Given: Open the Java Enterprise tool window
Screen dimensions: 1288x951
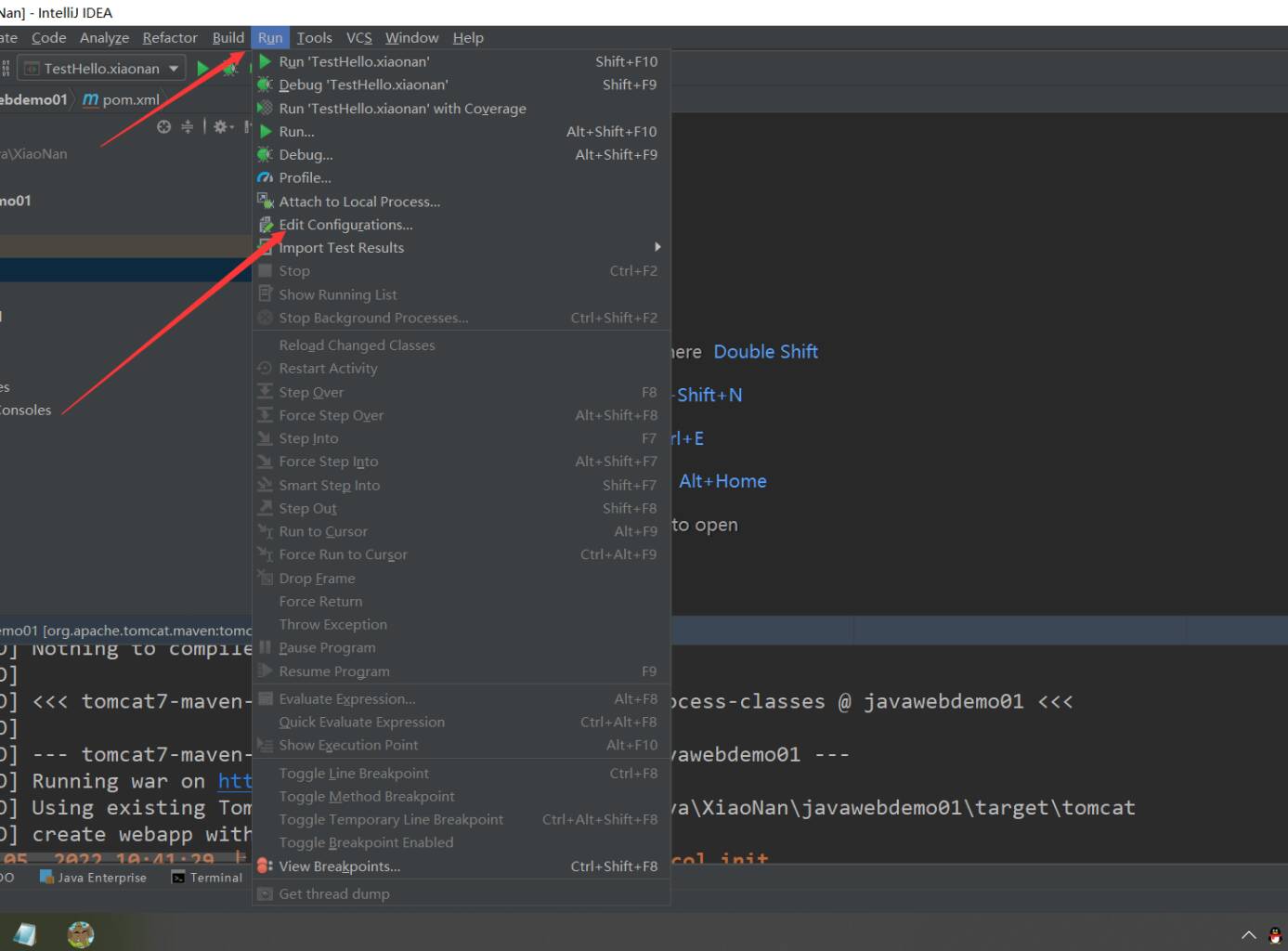Looking at the screenshot, I should (93, 878).
